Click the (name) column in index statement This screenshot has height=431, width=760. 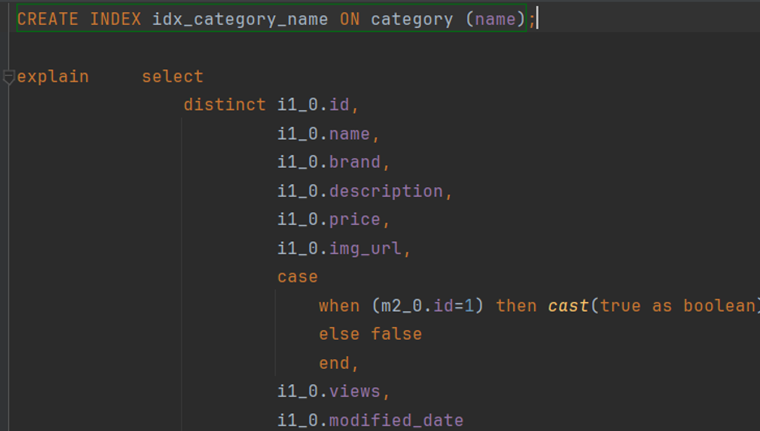(495, 19)
